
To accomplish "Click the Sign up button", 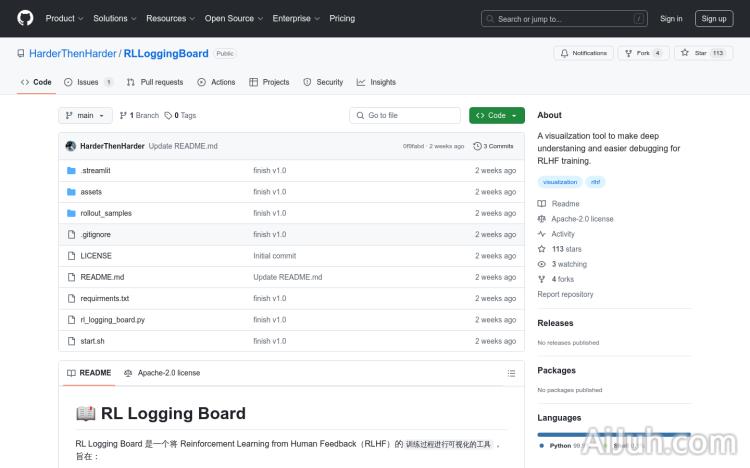I will click(714, 19).
